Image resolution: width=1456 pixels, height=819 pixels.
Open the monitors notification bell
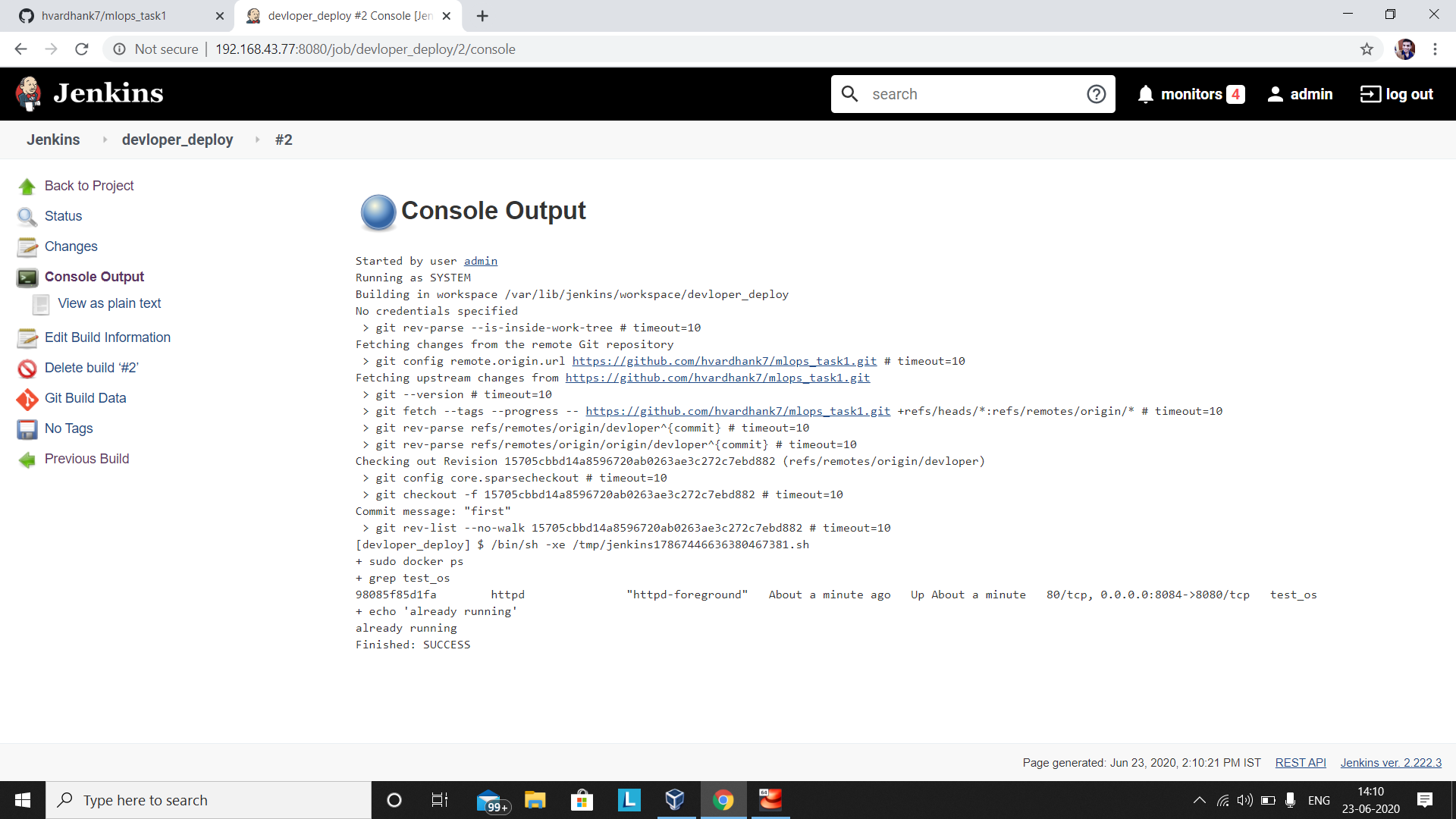(1146, 94)
